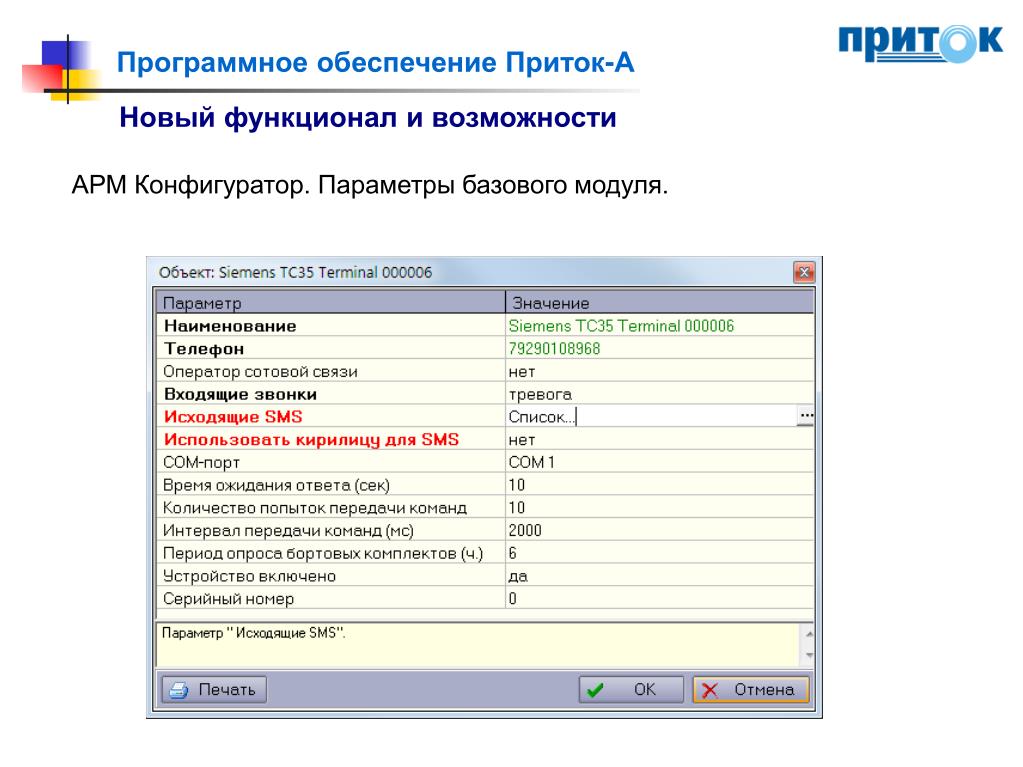Click the description text Параметр "Исходящие SMS"
The width and height of the screenshot is (1023, 767).
pos(253,633)
